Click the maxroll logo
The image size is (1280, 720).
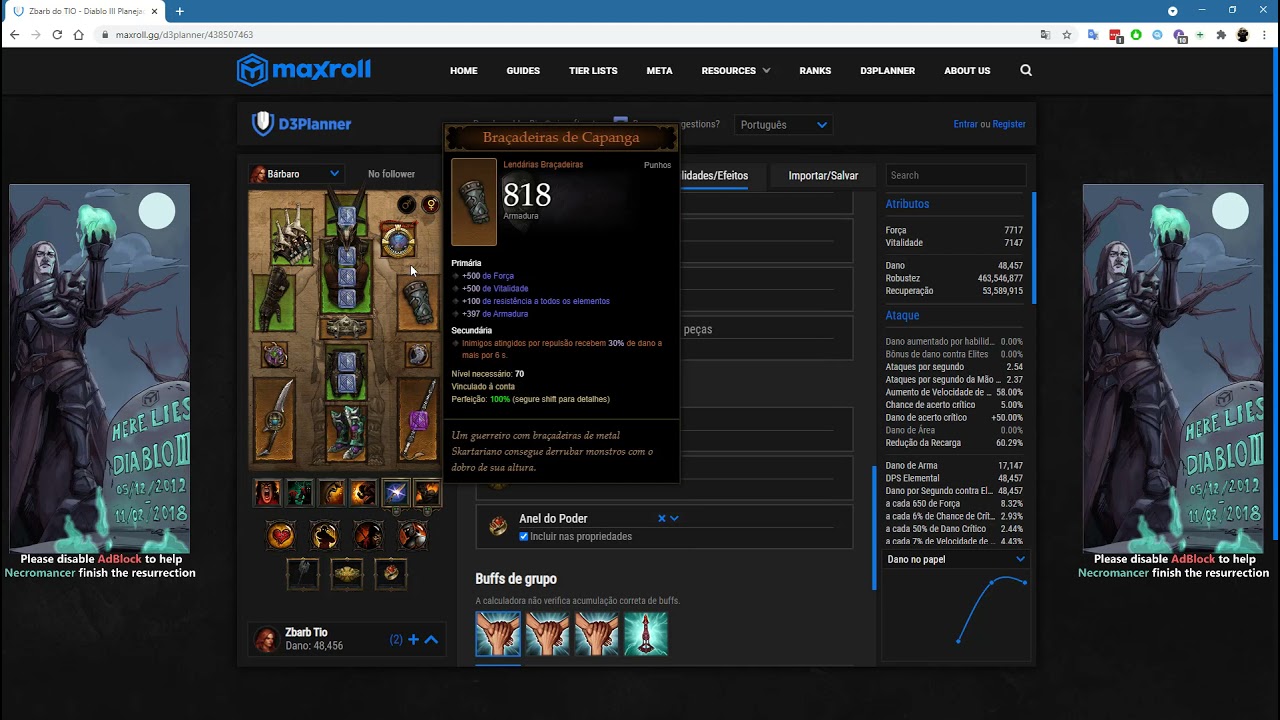coord(304,70)
